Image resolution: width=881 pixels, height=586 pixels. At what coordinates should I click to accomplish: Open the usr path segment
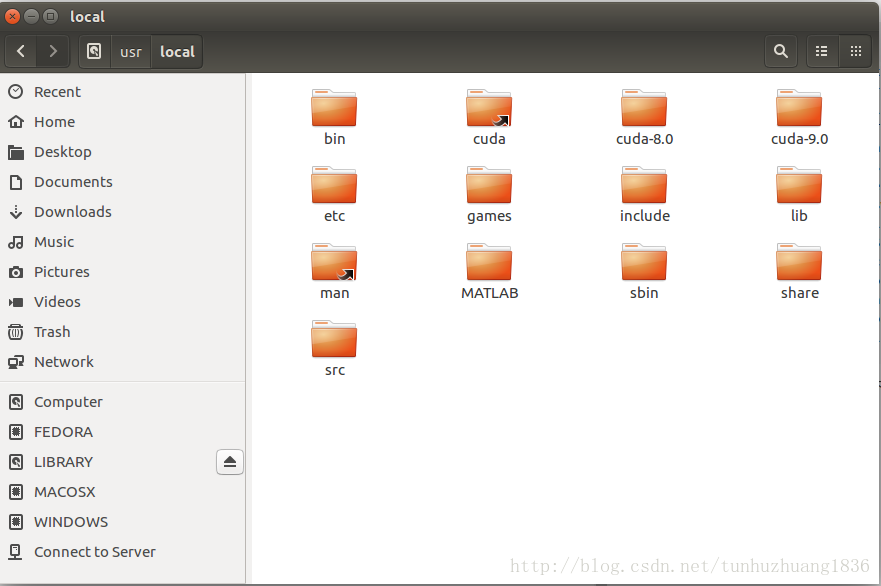[131, 52]
